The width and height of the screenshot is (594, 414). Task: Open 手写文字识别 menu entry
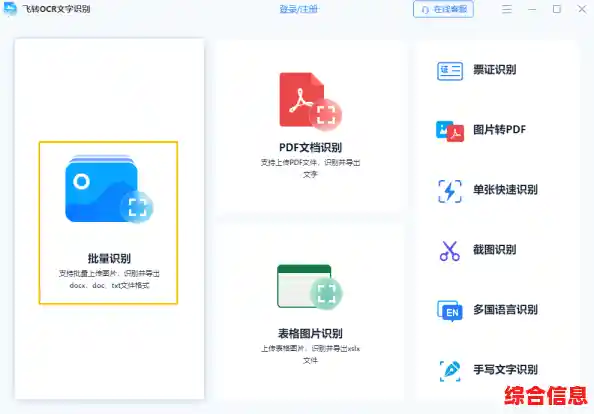pos(505,369)
